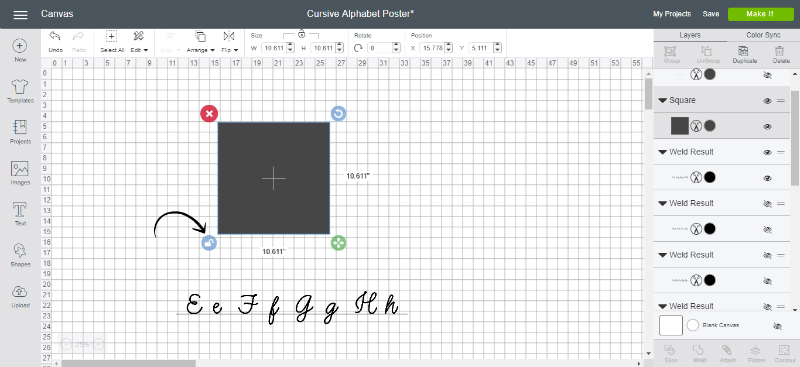The height and width of the screenshot is (367, 800).
Task: Switch to the Color Sync tab
Action: point(763,35)
